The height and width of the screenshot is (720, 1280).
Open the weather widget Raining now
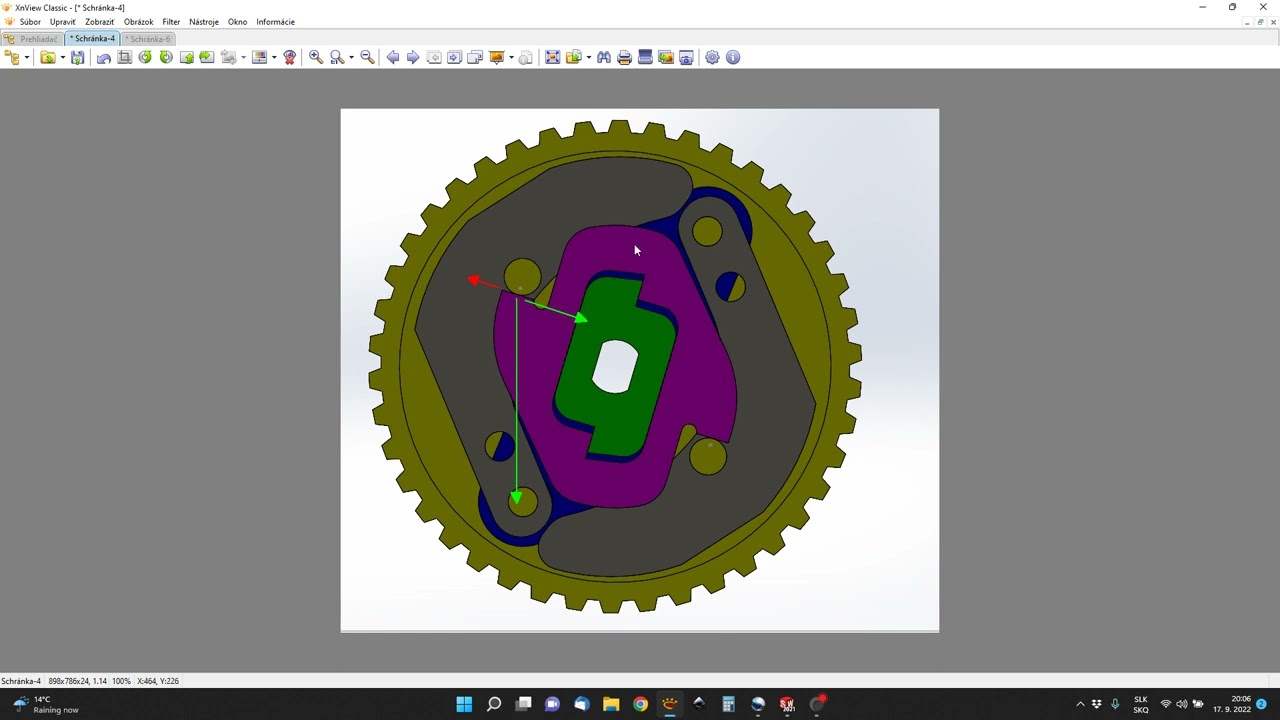(44, 704)
